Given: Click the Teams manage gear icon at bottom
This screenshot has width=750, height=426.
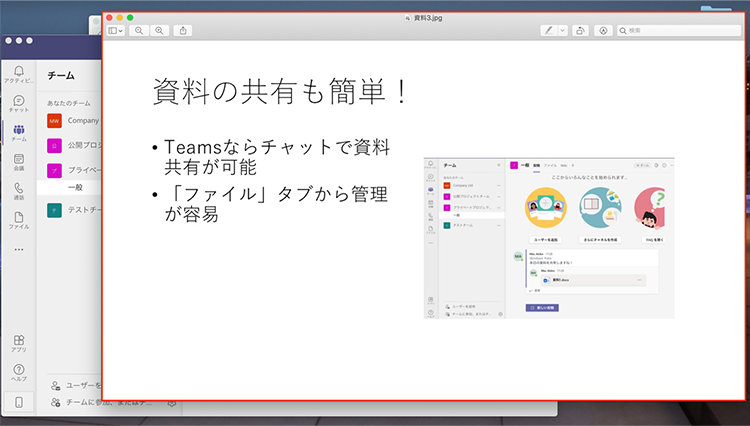Looking at the screenshot, I should click(x=171, y=403).
